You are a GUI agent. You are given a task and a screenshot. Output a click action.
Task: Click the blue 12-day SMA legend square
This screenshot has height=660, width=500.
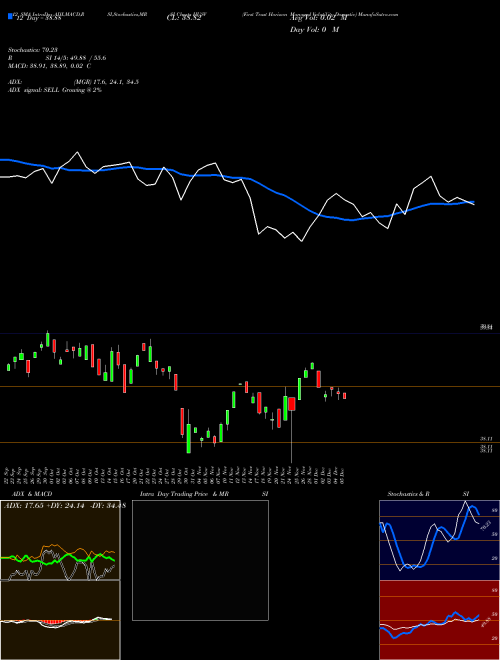(10, 16)
